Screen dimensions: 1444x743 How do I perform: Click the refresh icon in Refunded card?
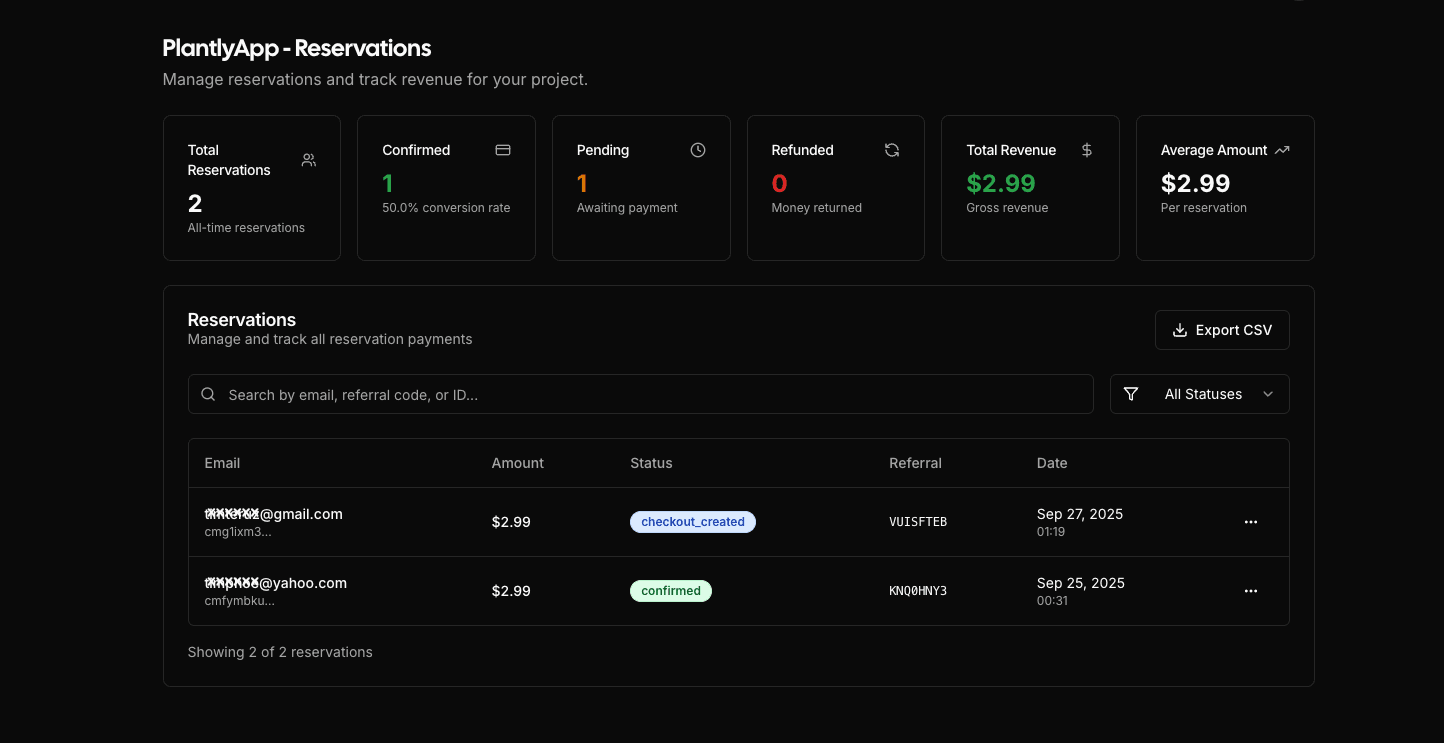(x=892, y=150)
